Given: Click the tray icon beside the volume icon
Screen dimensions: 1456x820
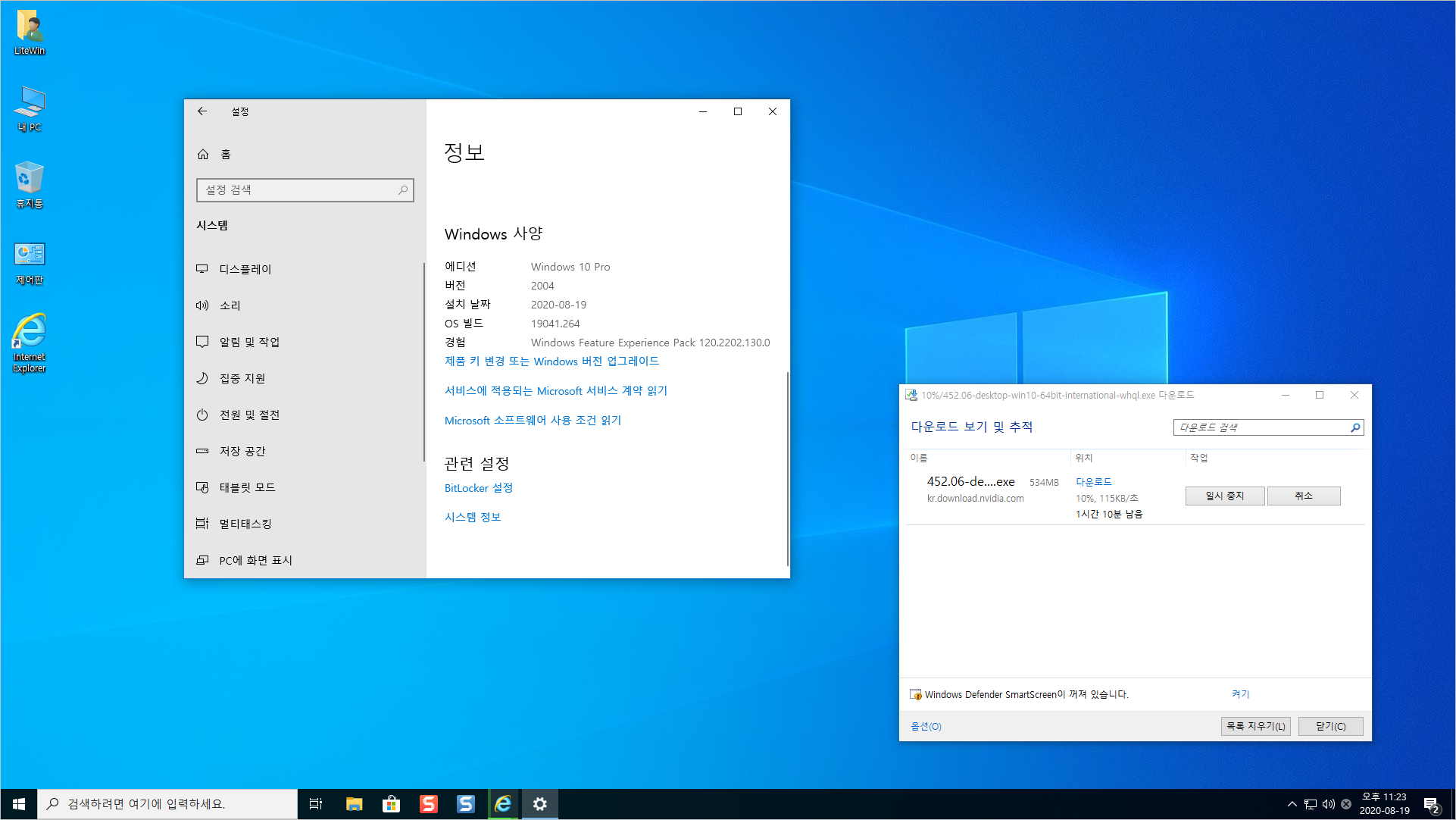Looking at the screenshot, I should click(1346, 804).
